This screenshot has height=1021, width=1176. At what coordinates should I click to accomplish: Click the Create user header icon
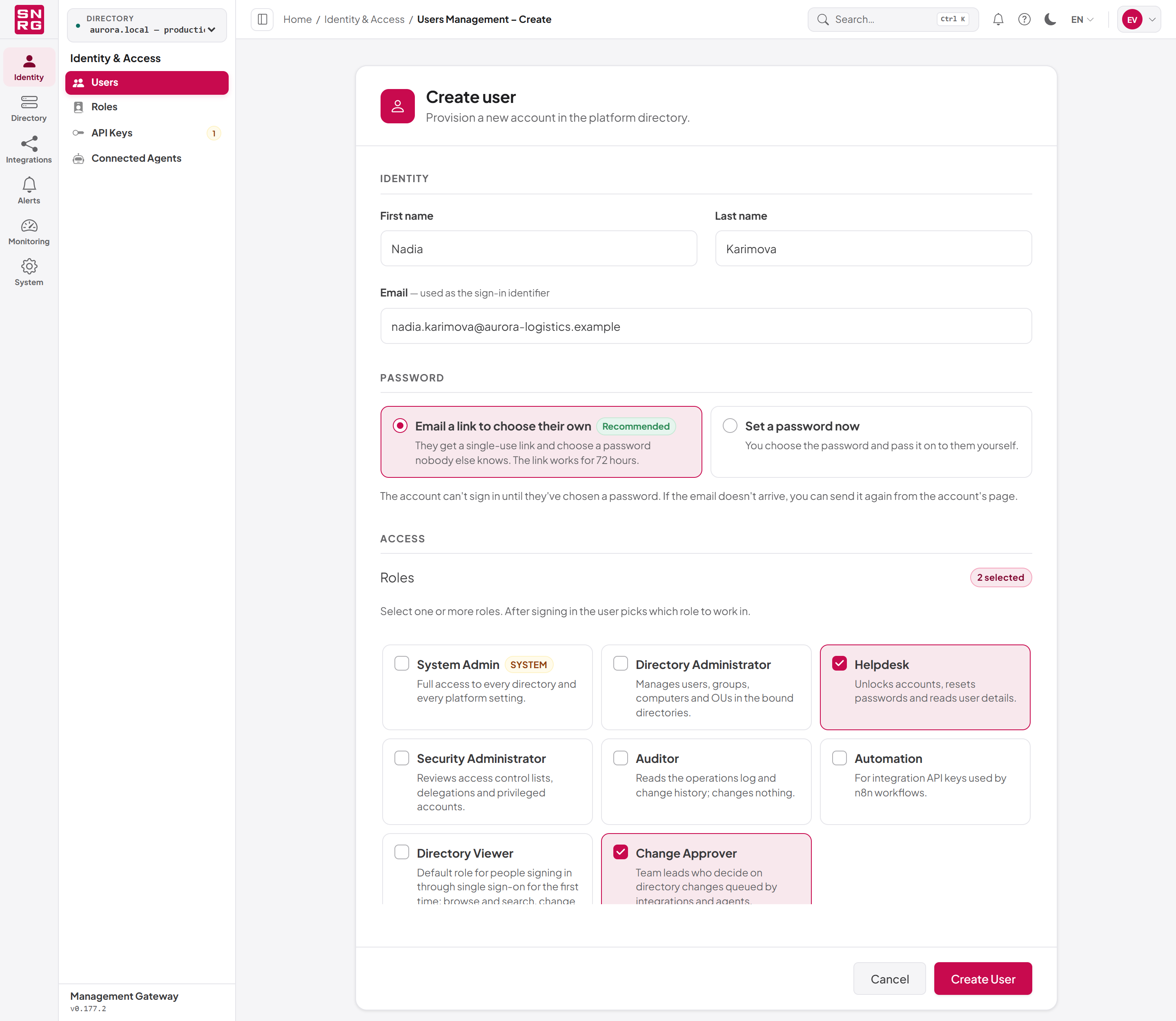click(398, 106)
